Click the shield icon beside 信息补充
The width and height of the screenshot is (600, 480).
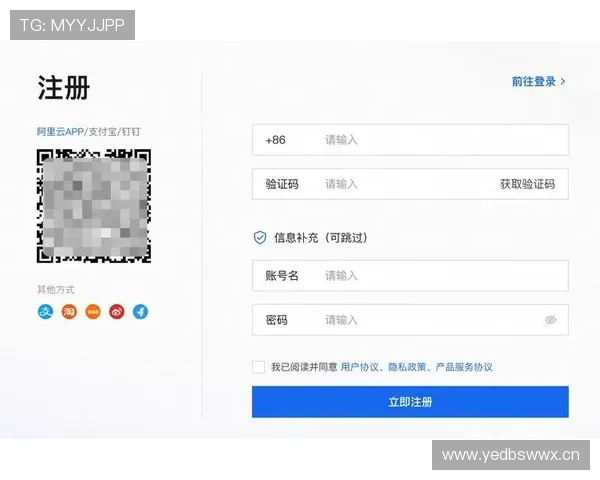260,238
